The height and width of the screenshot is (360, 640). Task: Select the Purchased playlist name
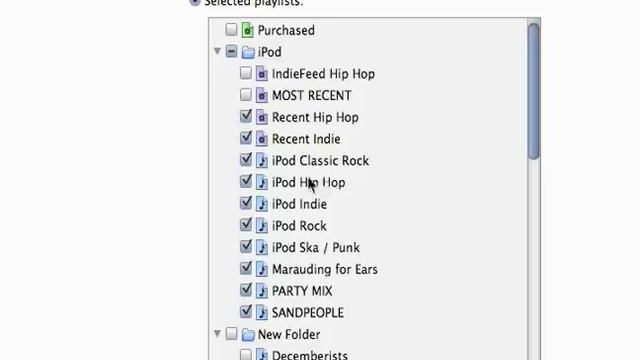click(x=286, y=31)
